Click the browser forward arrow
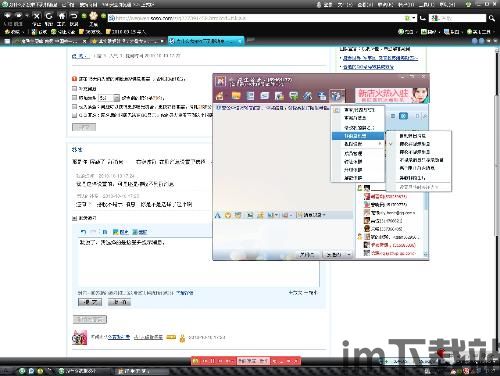Viewport: 500px width, 376px height. 19,16
